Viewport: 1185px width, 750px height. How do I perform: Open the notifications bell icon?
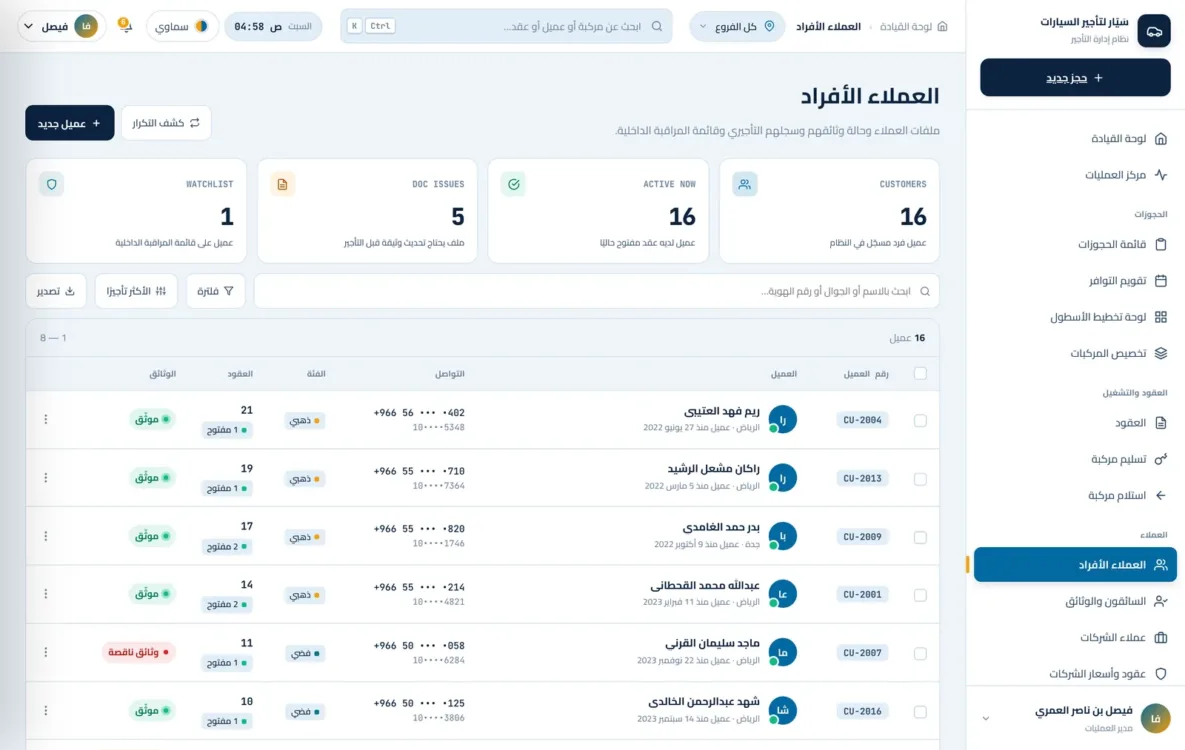(125, 26)
